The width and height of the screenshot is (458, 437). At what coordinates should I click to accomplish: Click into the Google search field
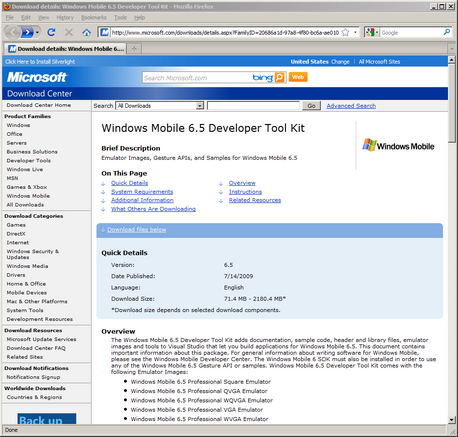411,33
